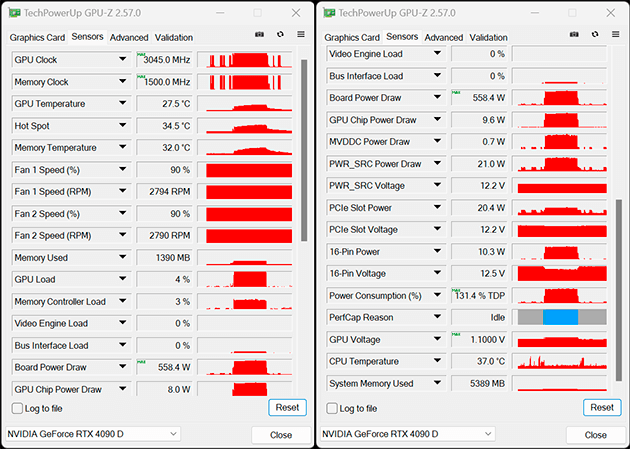Take screenshot with camera icon in right window
The width and height of the screenshot is (630, 449).
(574, 35)
